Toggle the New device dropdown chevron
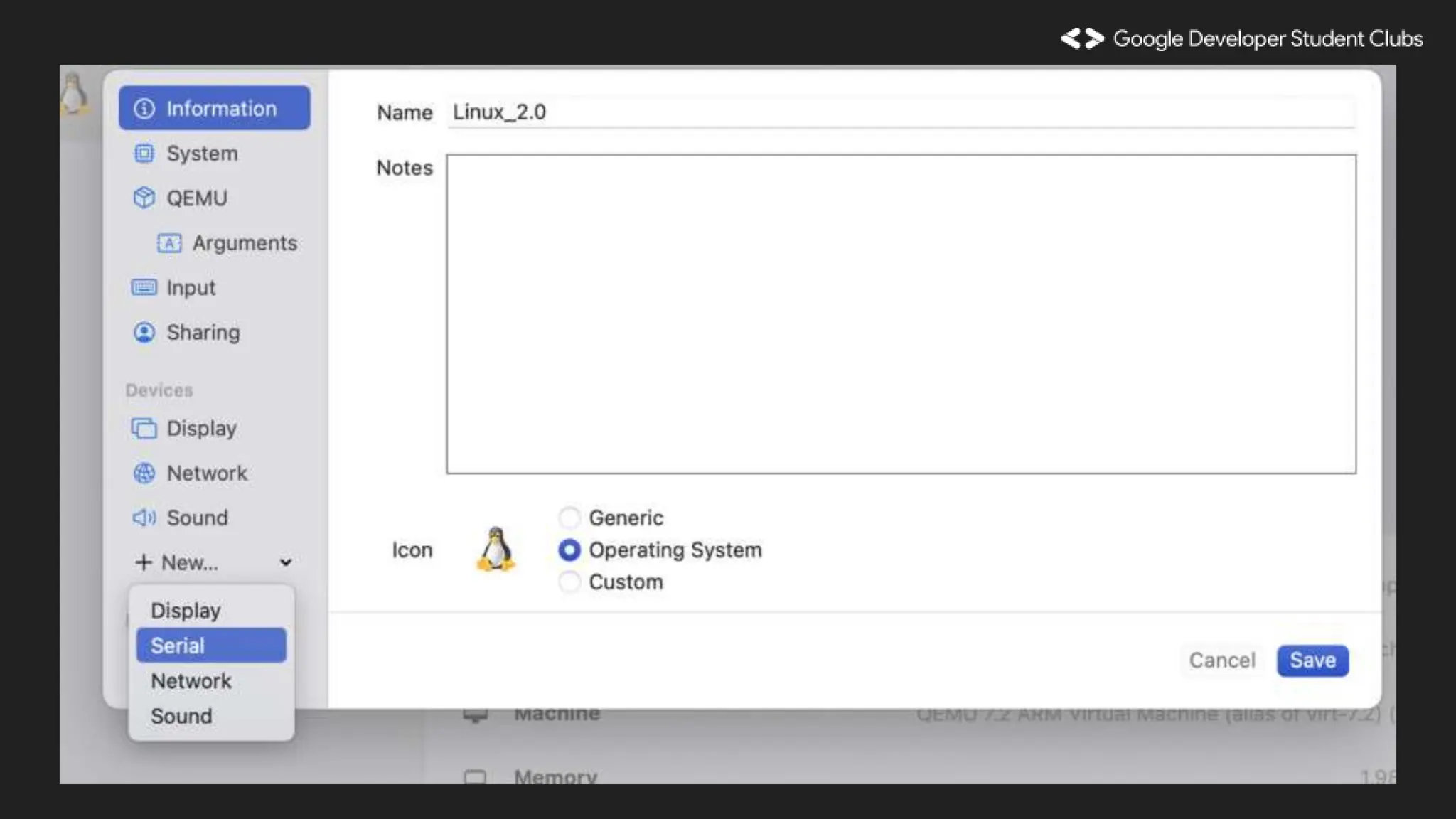This screenshot has width=1456, height=819. [x=286, y=562]
